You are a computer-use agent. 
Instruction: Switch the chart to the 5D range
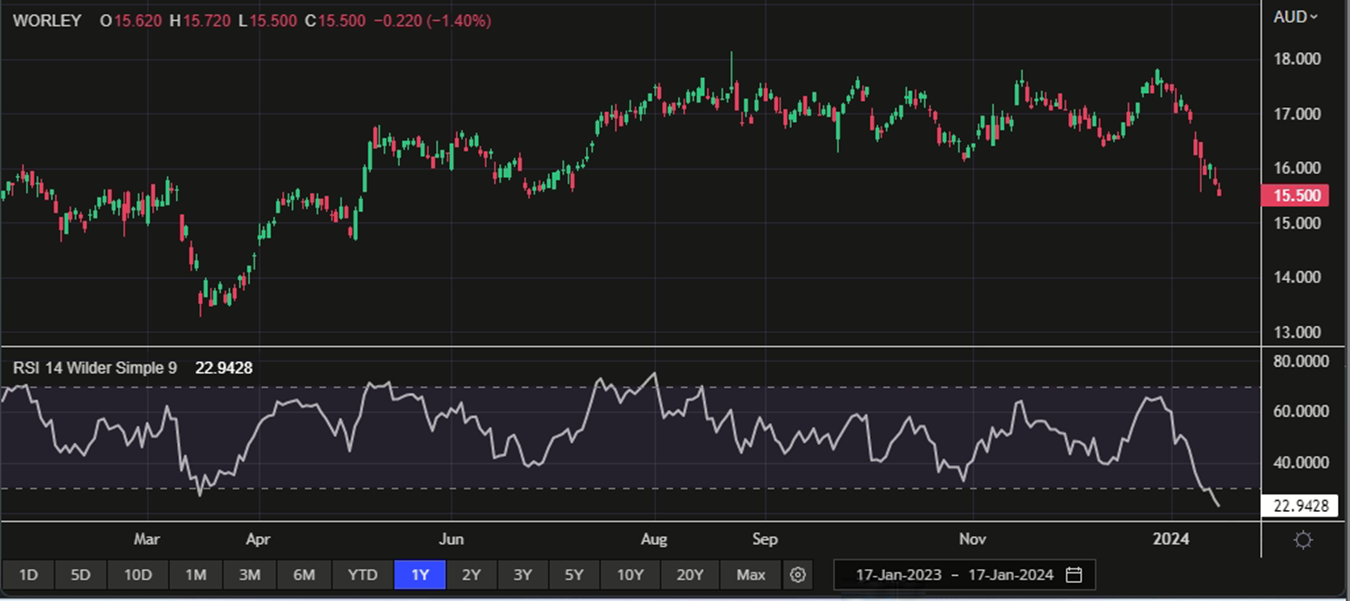point(80,575)
